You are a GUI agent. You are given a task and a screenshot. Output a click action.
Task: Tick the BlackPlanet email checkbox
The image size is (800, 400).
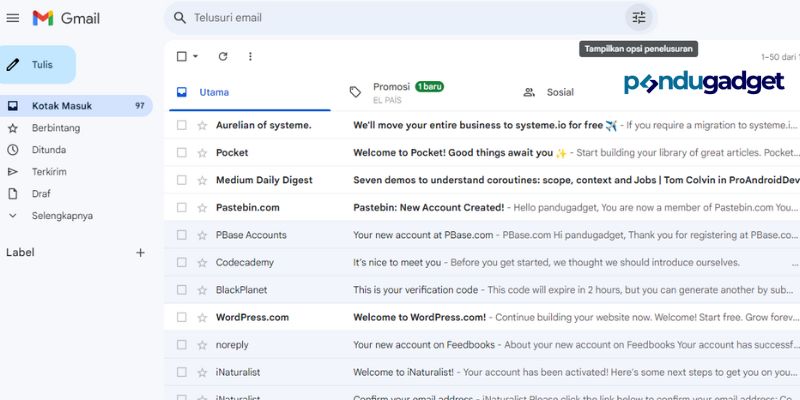pyautogui.click(x=182, y=290)
